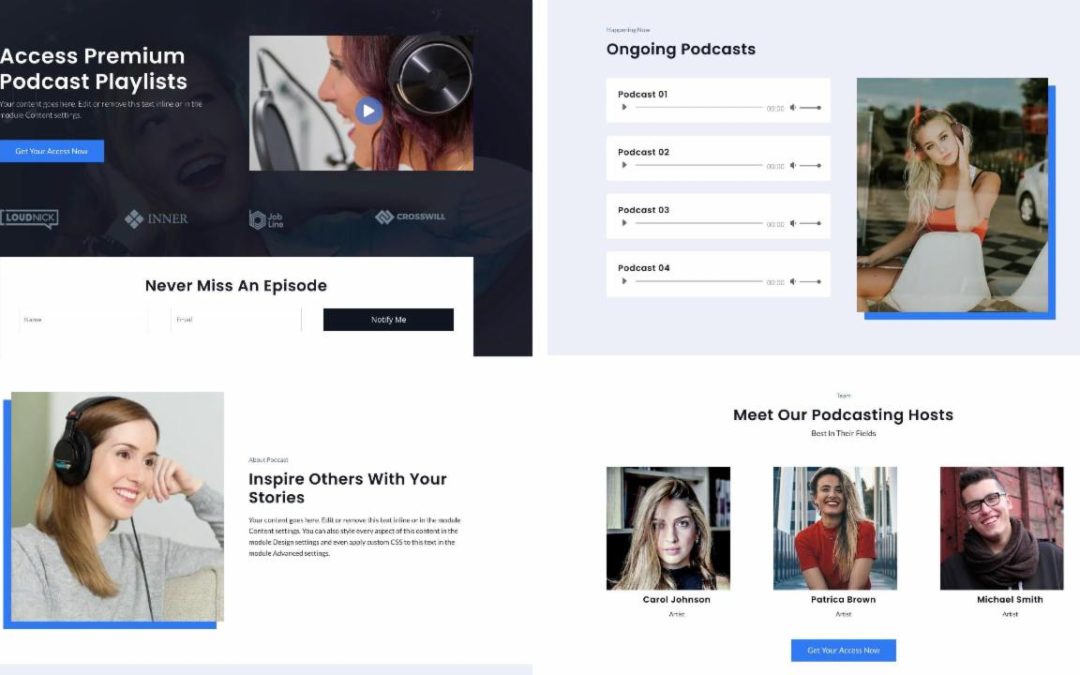Play Podcast 02 audio
This screenshot has width=1080, height=675.
click(624, 165)
